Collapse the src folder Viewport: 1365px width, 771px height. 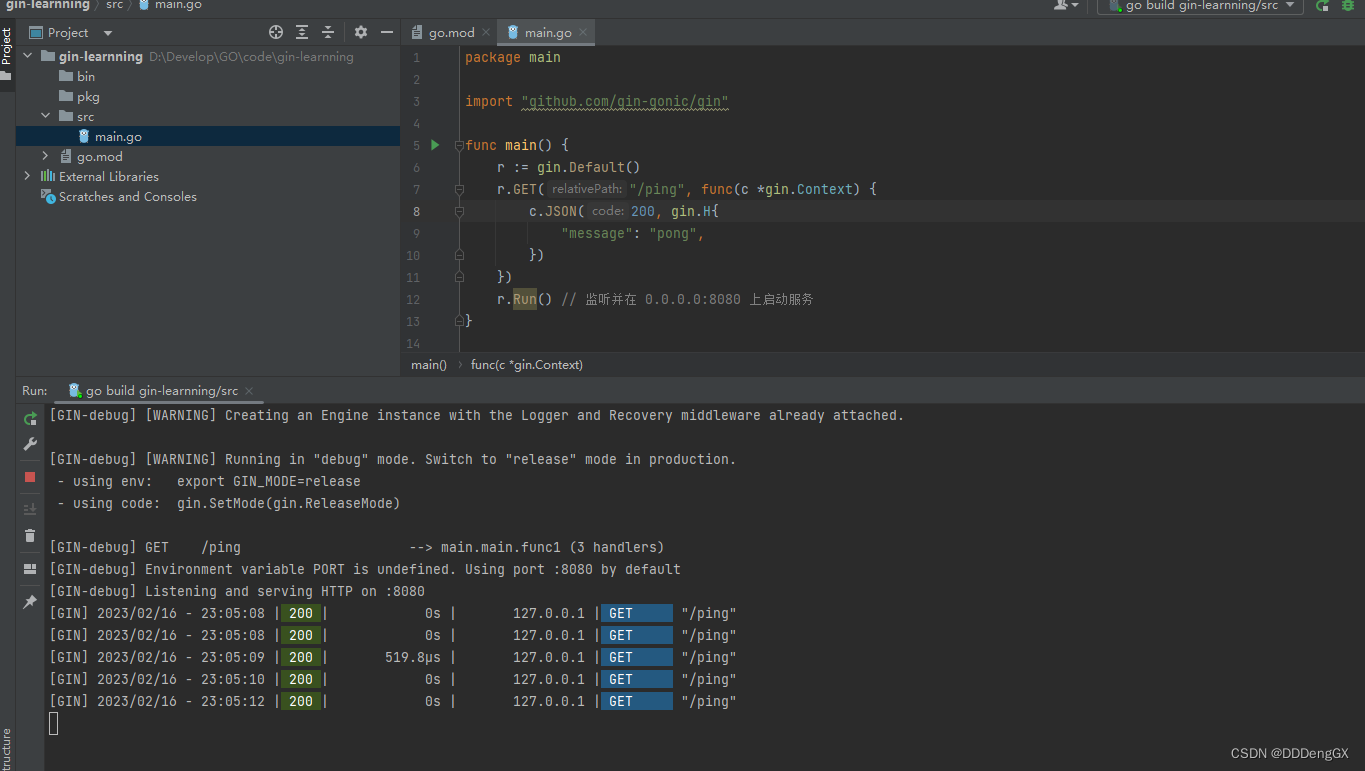coord(45,117)
